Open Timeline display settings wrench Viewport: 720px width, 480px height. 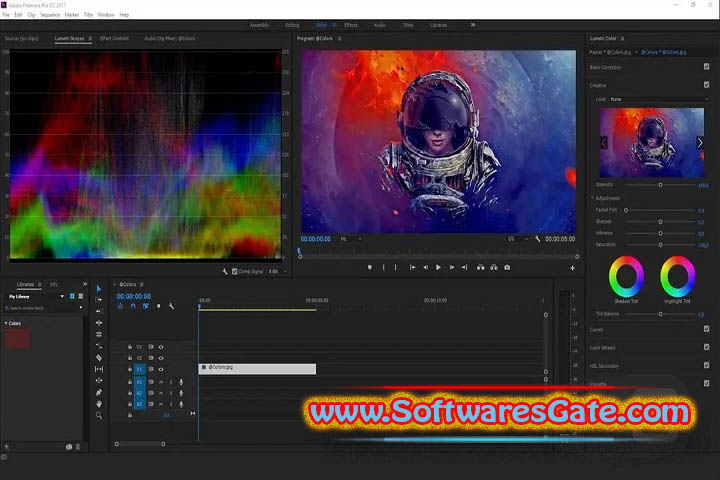pos(171,306)
